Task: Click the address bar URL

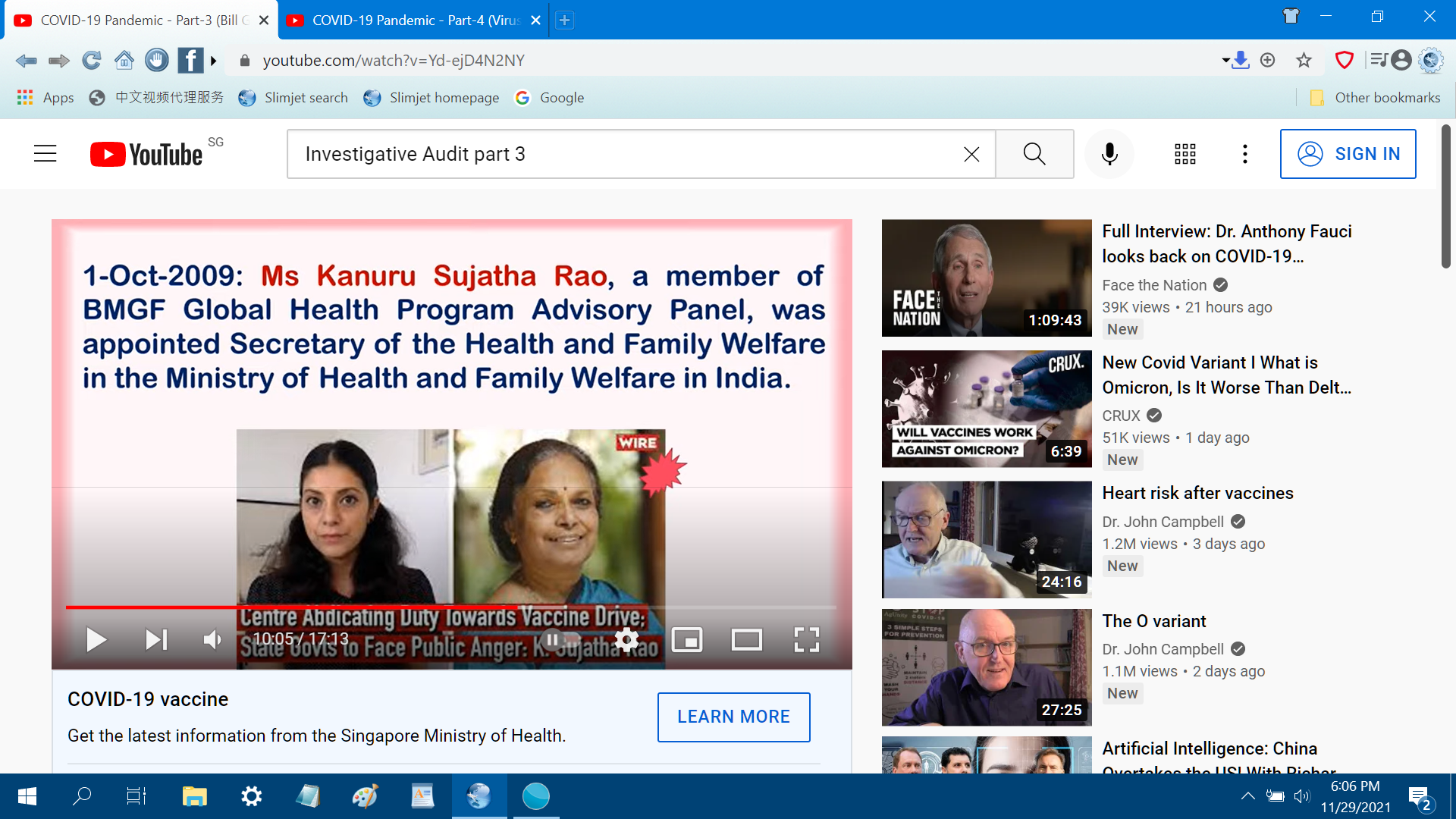Action: tap(394, 61)
